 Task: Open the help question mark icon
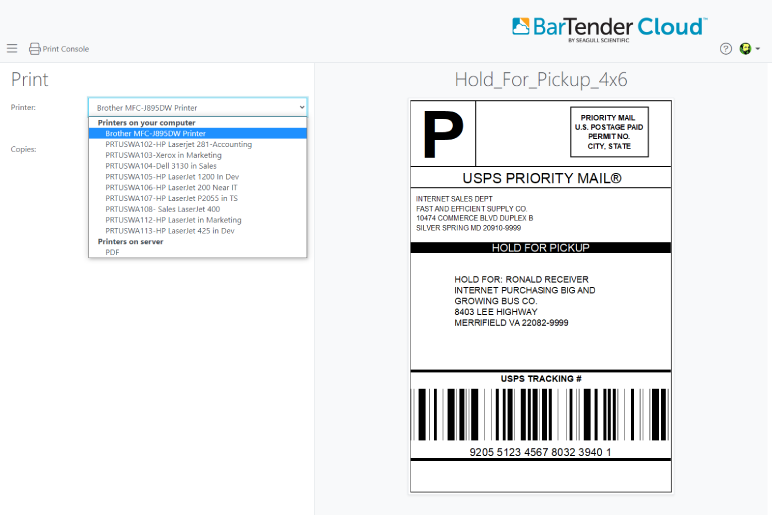coord(726,48)
